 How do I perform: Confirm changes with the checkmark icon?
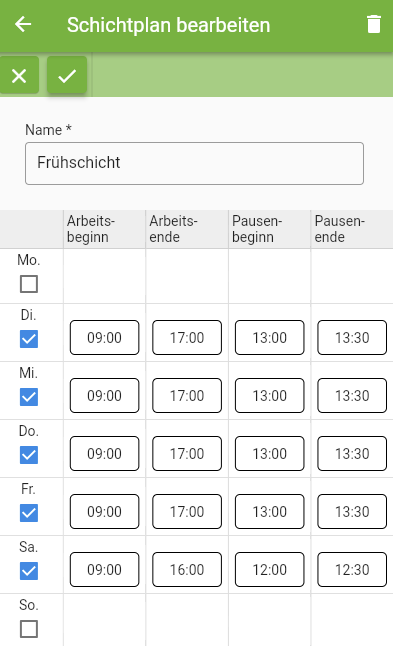click(x=67, y=75)
